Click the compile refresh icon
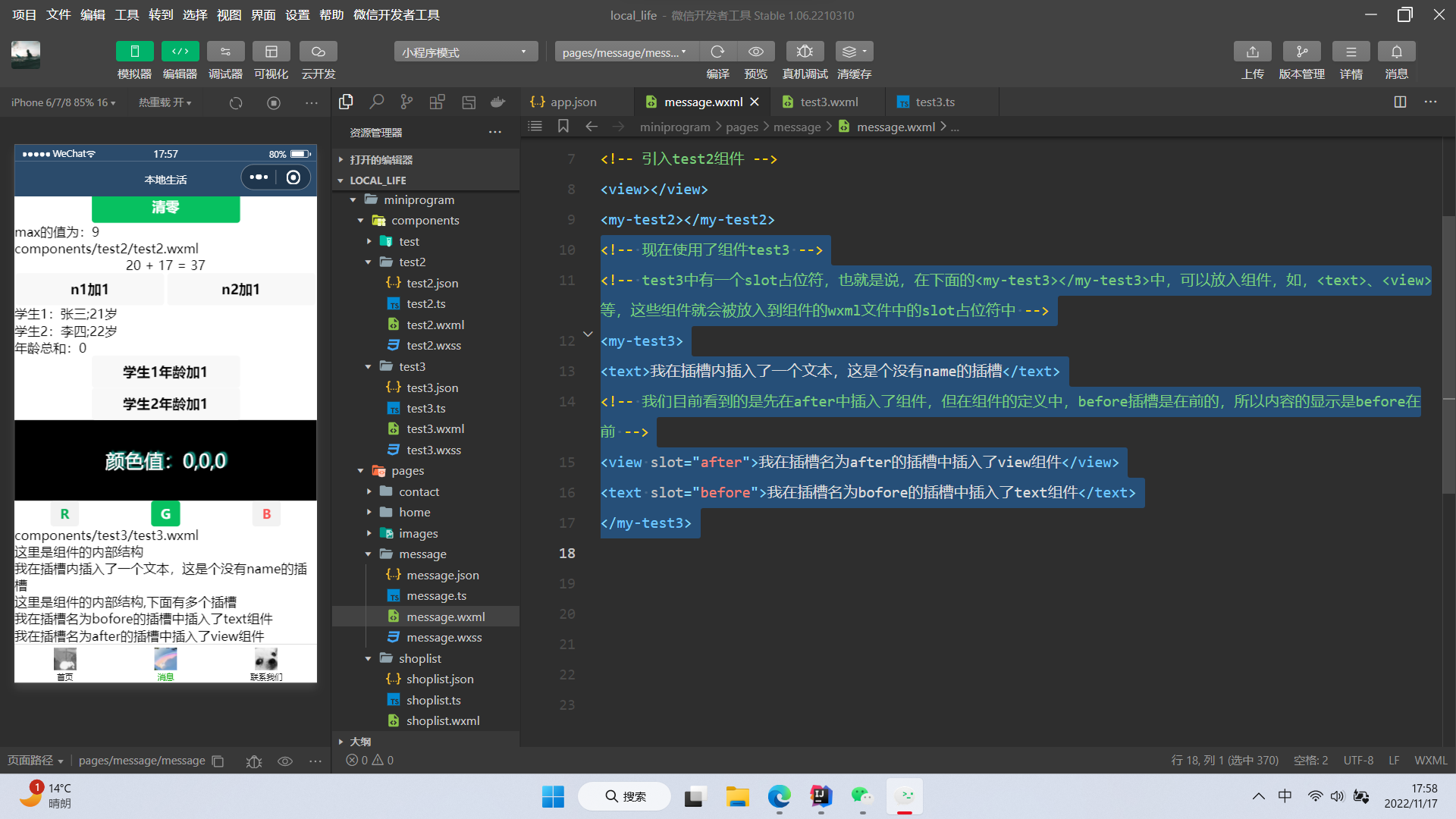 717,52
